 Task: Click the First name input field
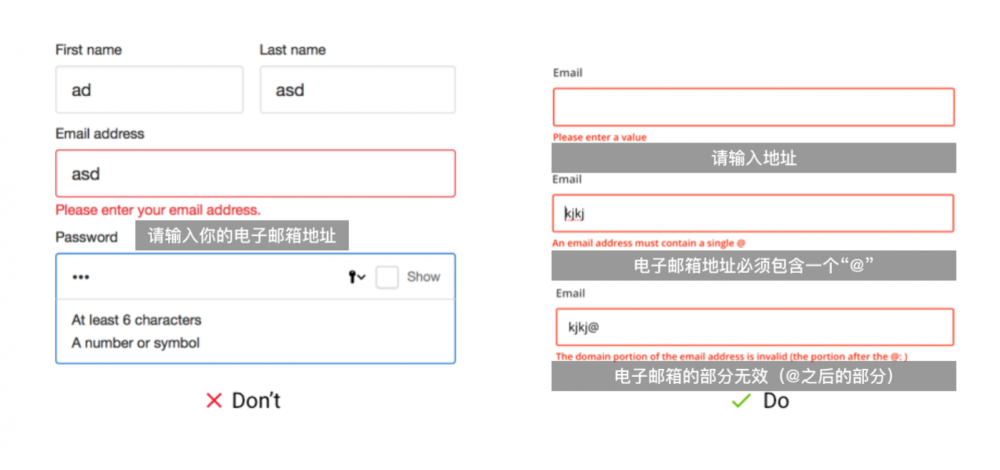[149, 90]
